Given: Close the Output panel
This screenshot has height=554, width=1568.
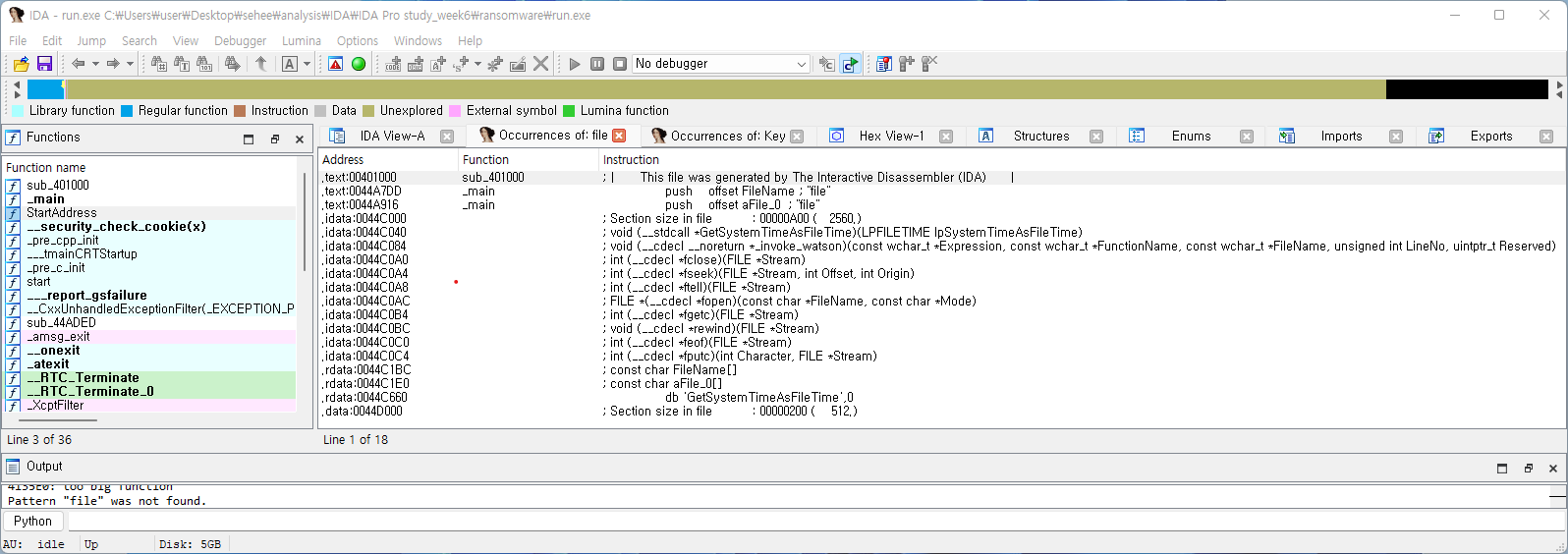Looking at the screenshot, I should point(1553,469).
